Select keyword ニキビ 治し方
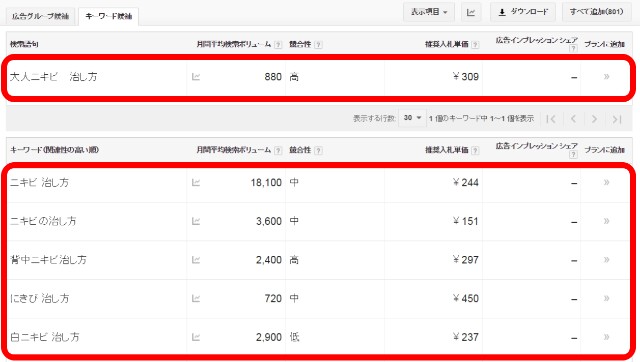The height and width of the screenshot is (362, 640). (x=39, y=182)
